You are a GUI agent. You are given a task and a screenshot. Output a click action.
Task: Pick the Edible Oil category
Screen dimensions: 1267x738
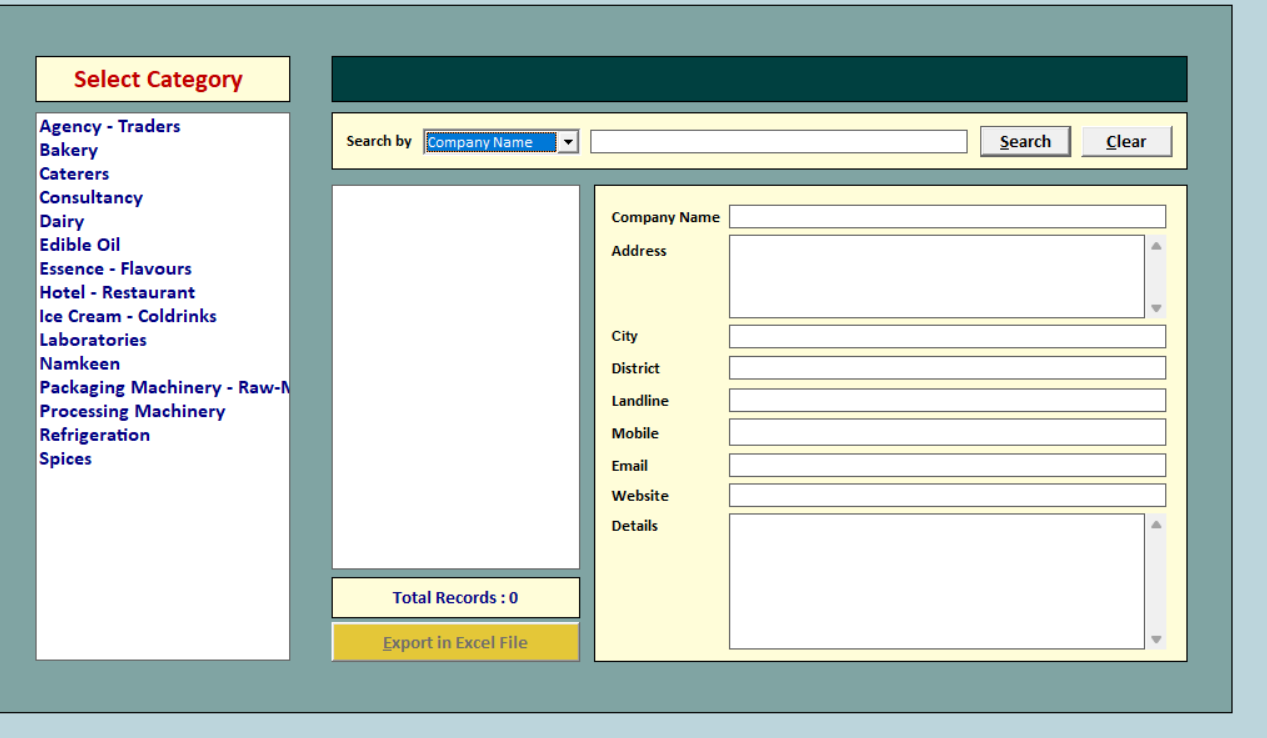tap(80, 245)
